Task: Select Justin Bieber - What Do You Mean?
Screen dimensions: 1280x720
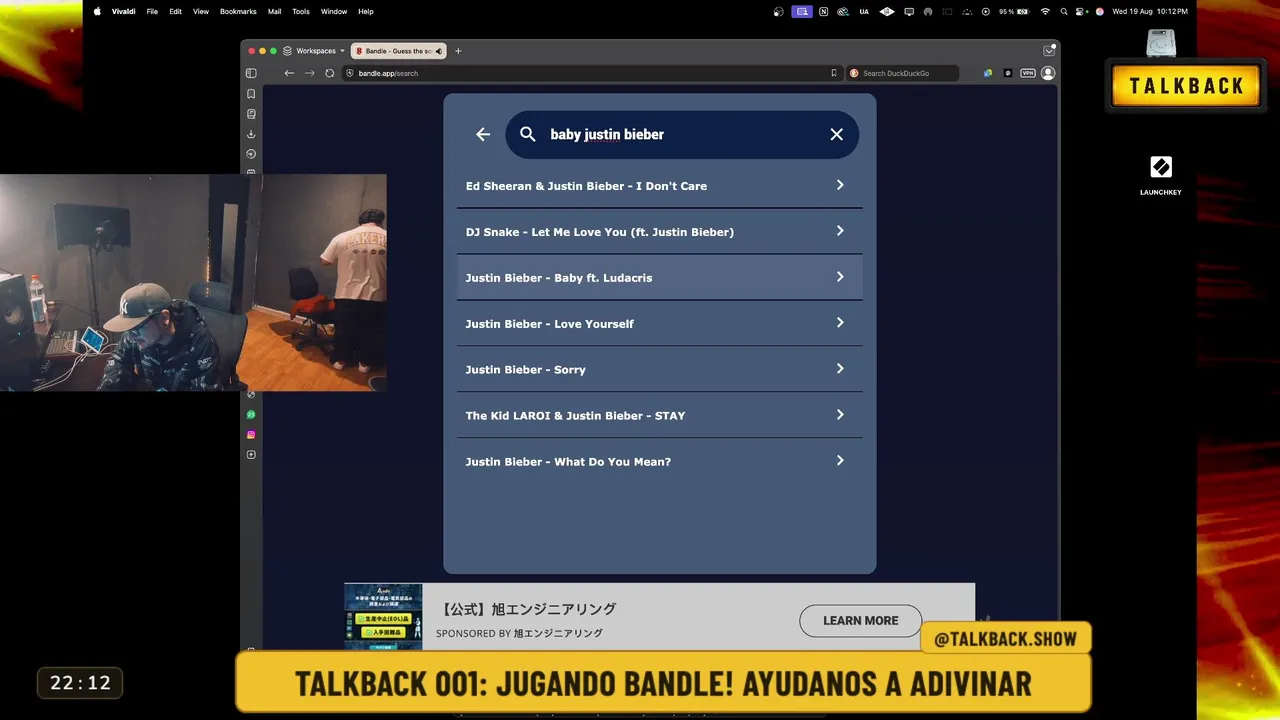Action: [660, 462]
